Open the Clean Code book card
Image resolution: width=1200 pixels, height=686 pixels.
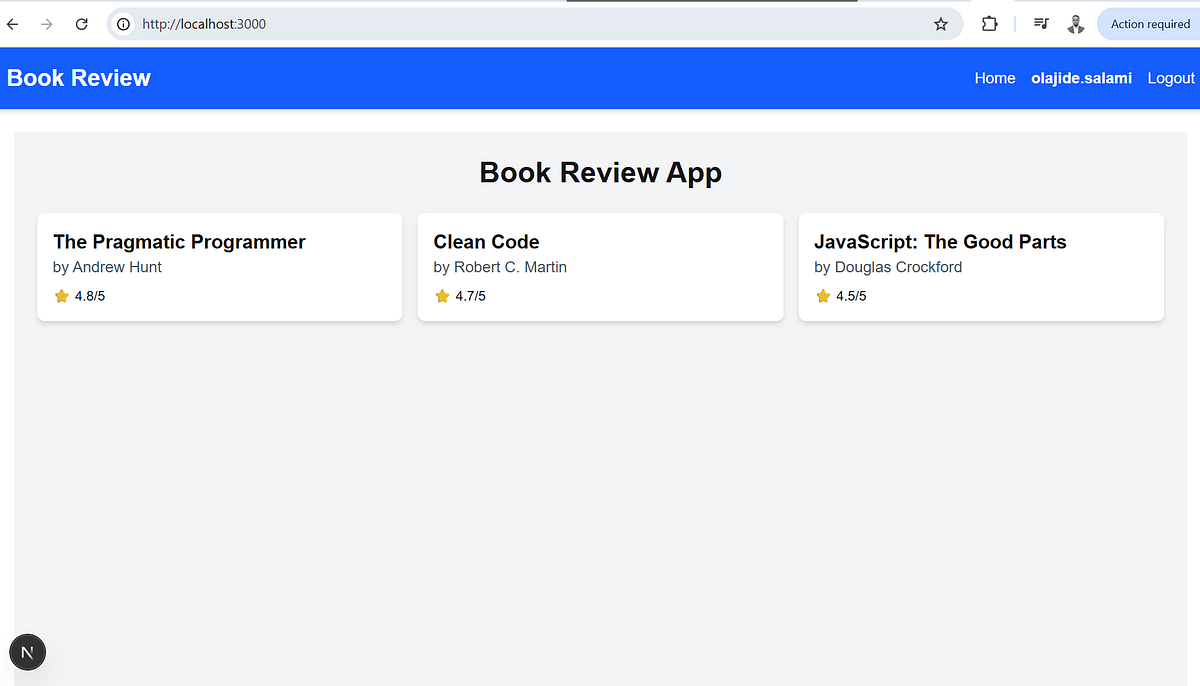[x=600, y=266]
